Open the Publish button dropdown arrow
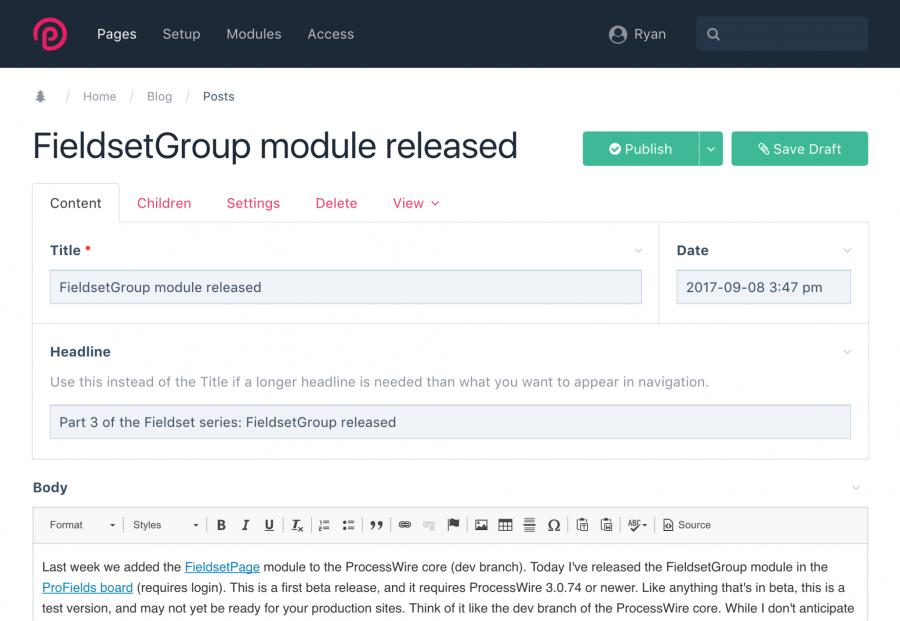 tap(711, 149)
